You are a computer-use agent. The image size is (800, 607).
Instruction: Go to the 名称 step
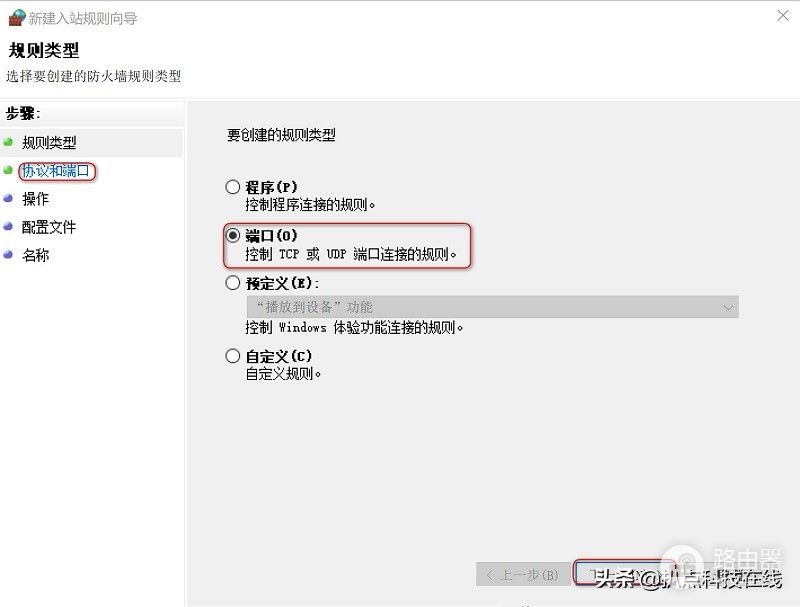(x=35, y=255)
